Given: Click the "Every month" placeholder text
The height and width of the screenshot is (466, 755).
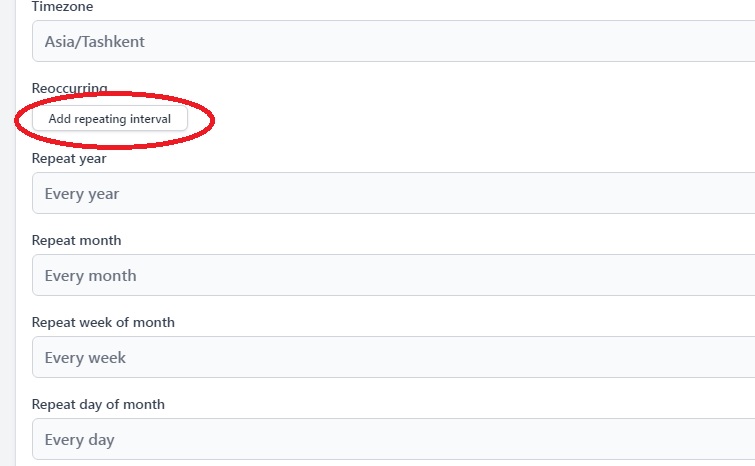Looking at the screenshot, I should click(90, 276).
